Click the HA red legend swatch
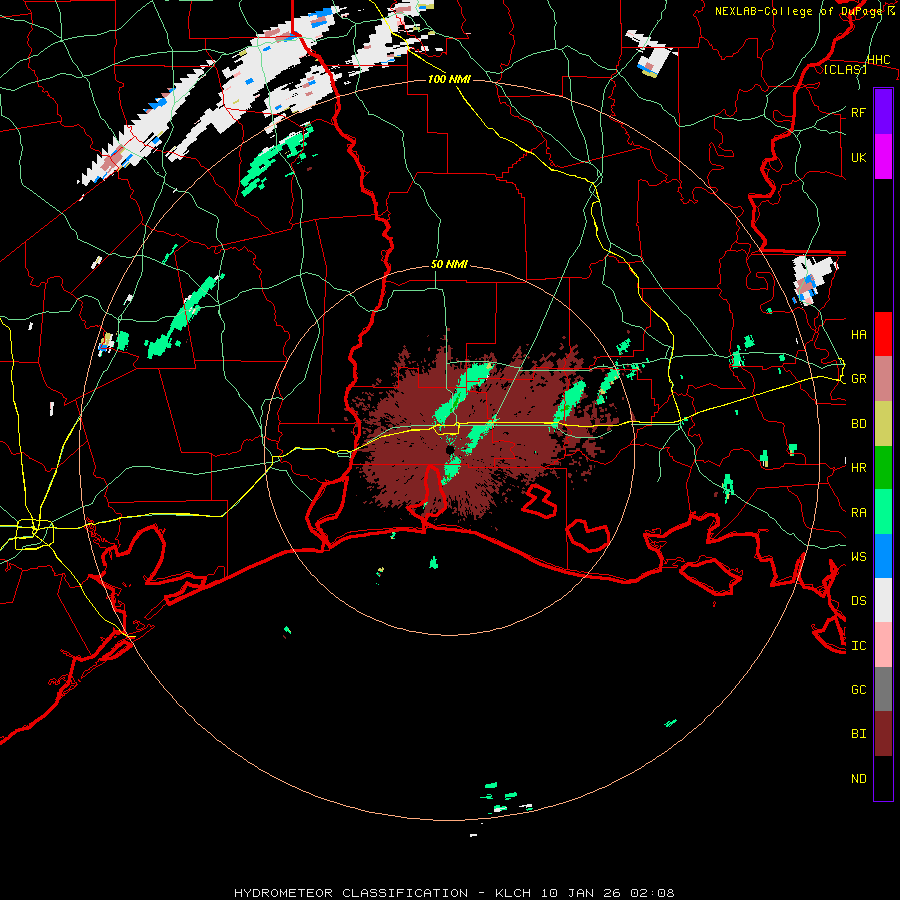This screenshot has width=900, height=900. click(x=883, y=334)
